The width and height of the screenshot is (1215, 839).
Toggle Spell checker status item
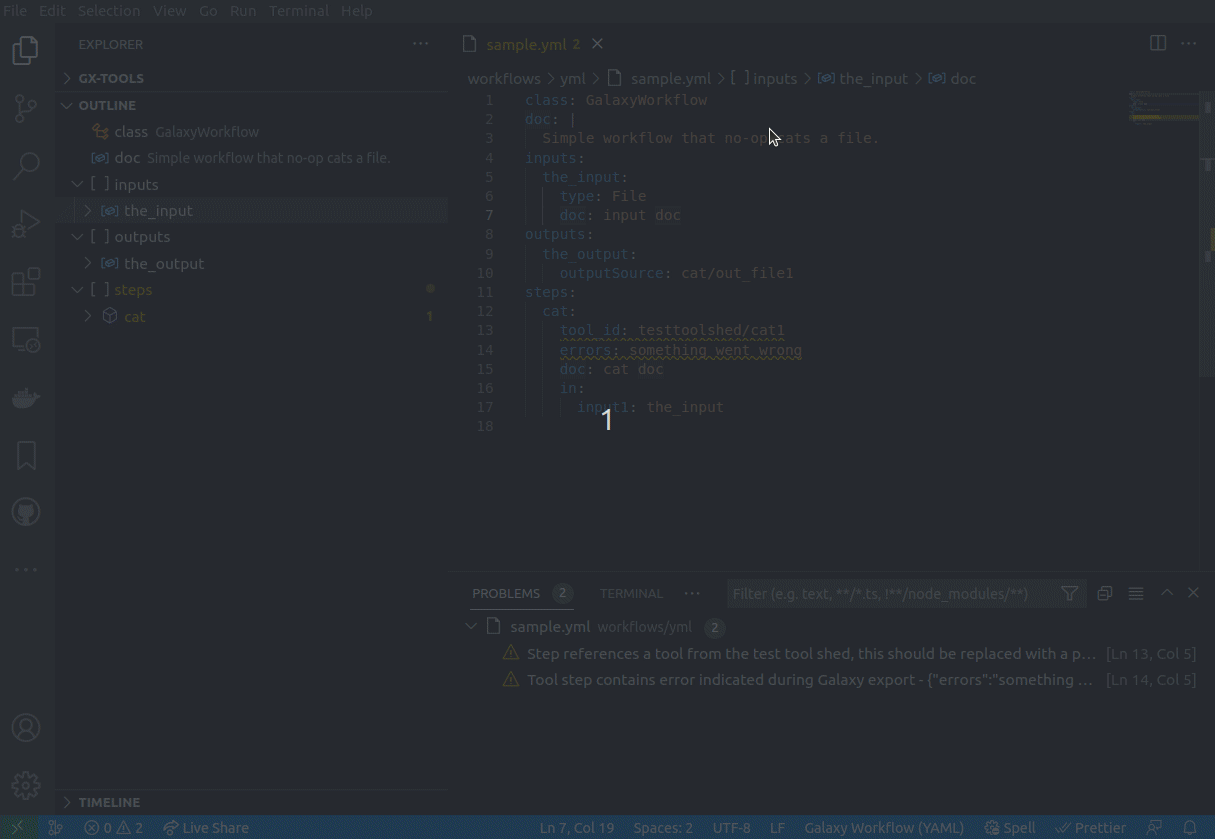pos(1010,828)
